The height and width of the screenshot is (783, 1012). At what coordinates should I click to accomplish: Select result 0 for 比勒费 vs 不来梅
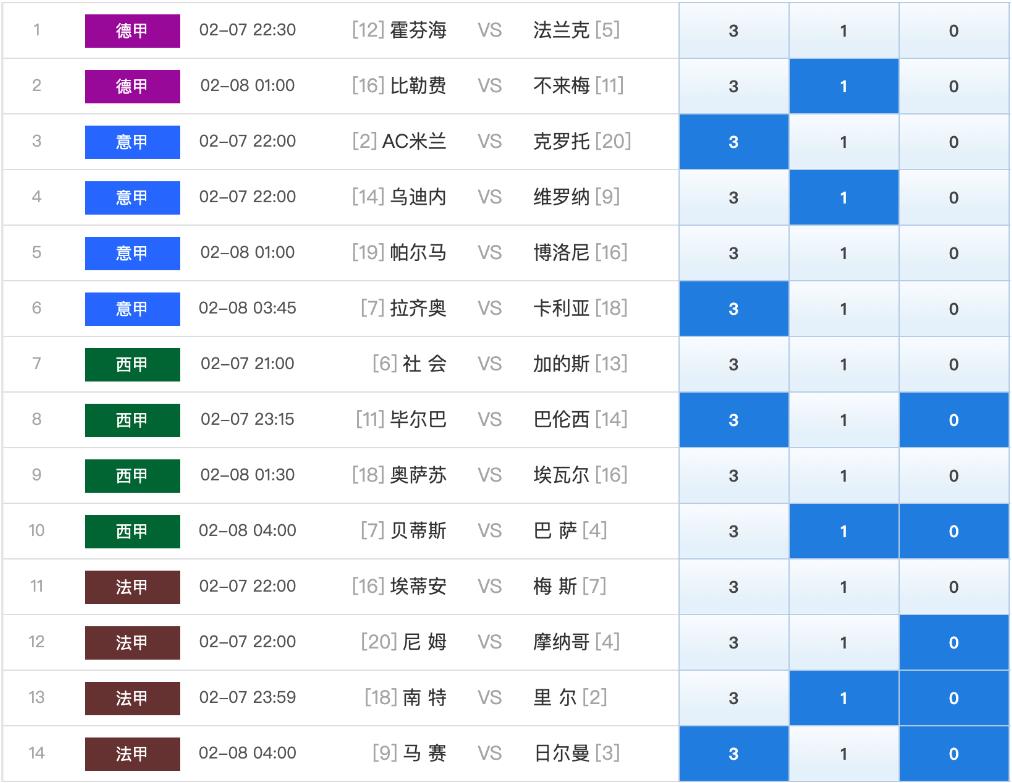pos(954,86)
